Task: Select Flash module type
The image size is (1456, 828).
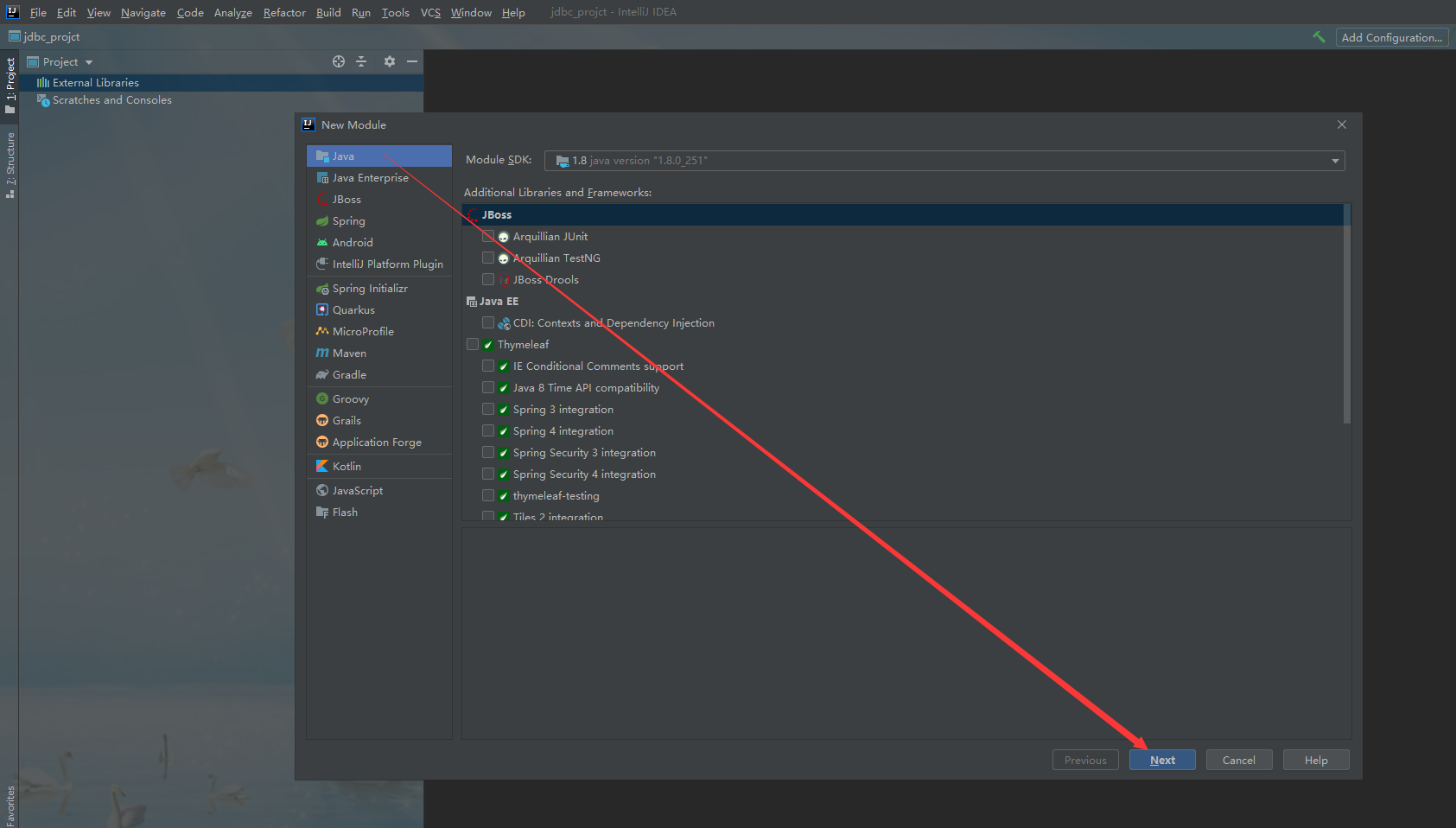Action: 379,513
